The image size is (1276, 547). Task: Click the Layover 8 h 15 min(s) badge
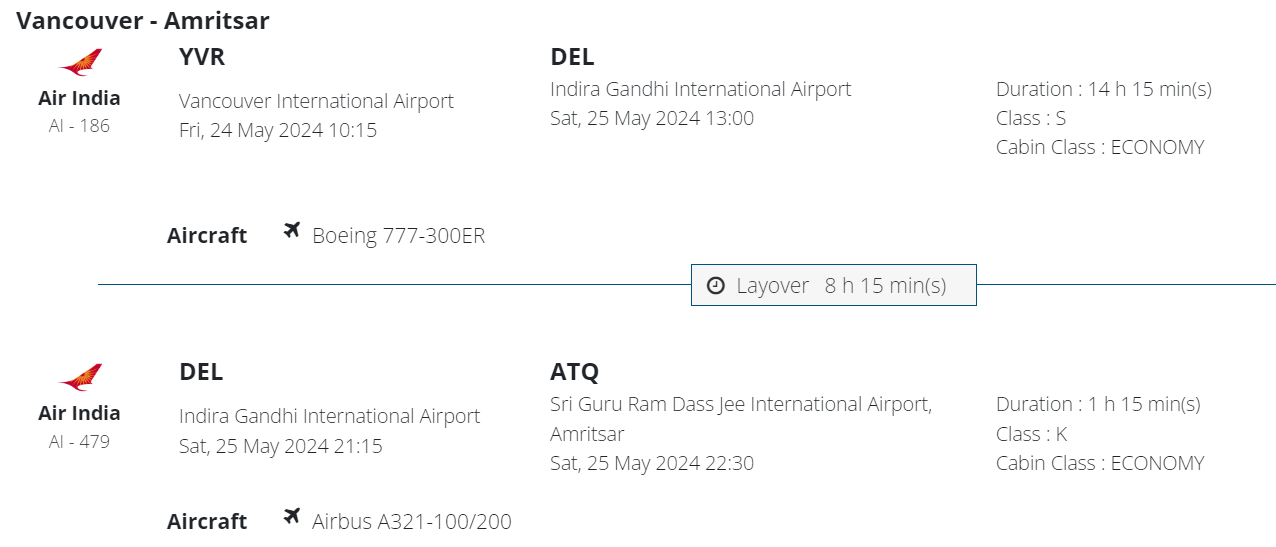click(x=833, y=285)
